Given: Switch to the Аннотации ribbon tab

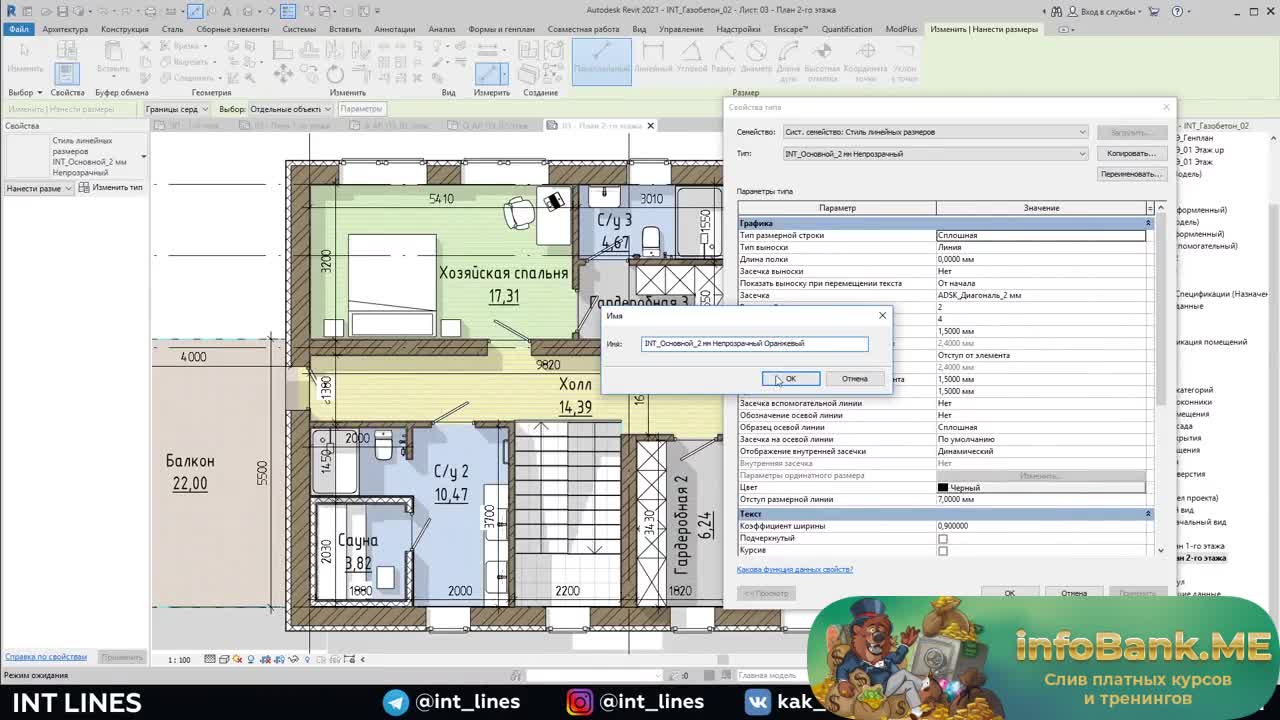Looking at the screenshot, I should (x=395, y=29).
